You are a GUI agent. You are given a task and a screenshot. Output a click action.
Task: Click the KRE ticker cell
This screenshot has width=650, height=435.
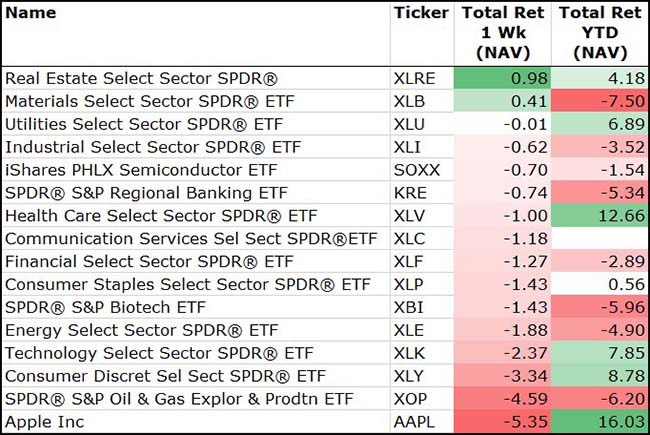411,192
